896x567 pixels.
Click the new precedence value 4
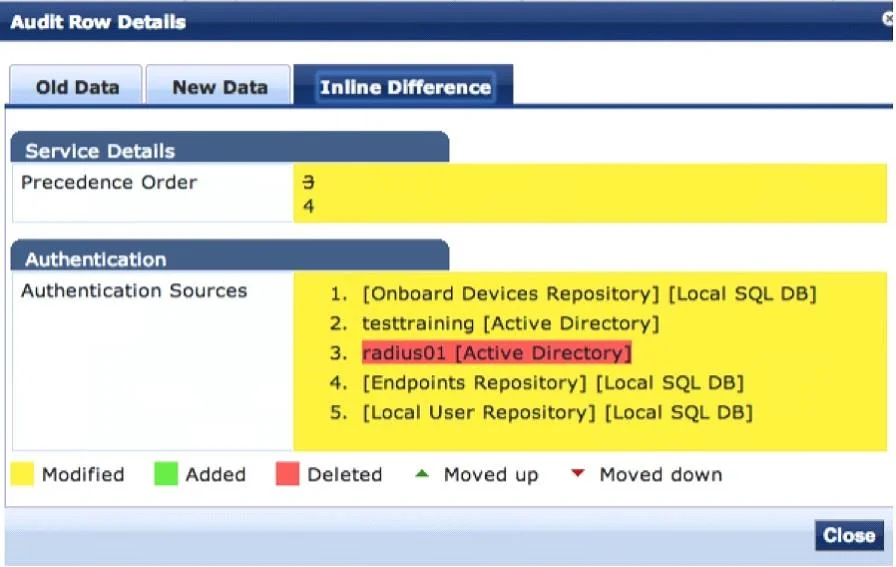point(309,206)
